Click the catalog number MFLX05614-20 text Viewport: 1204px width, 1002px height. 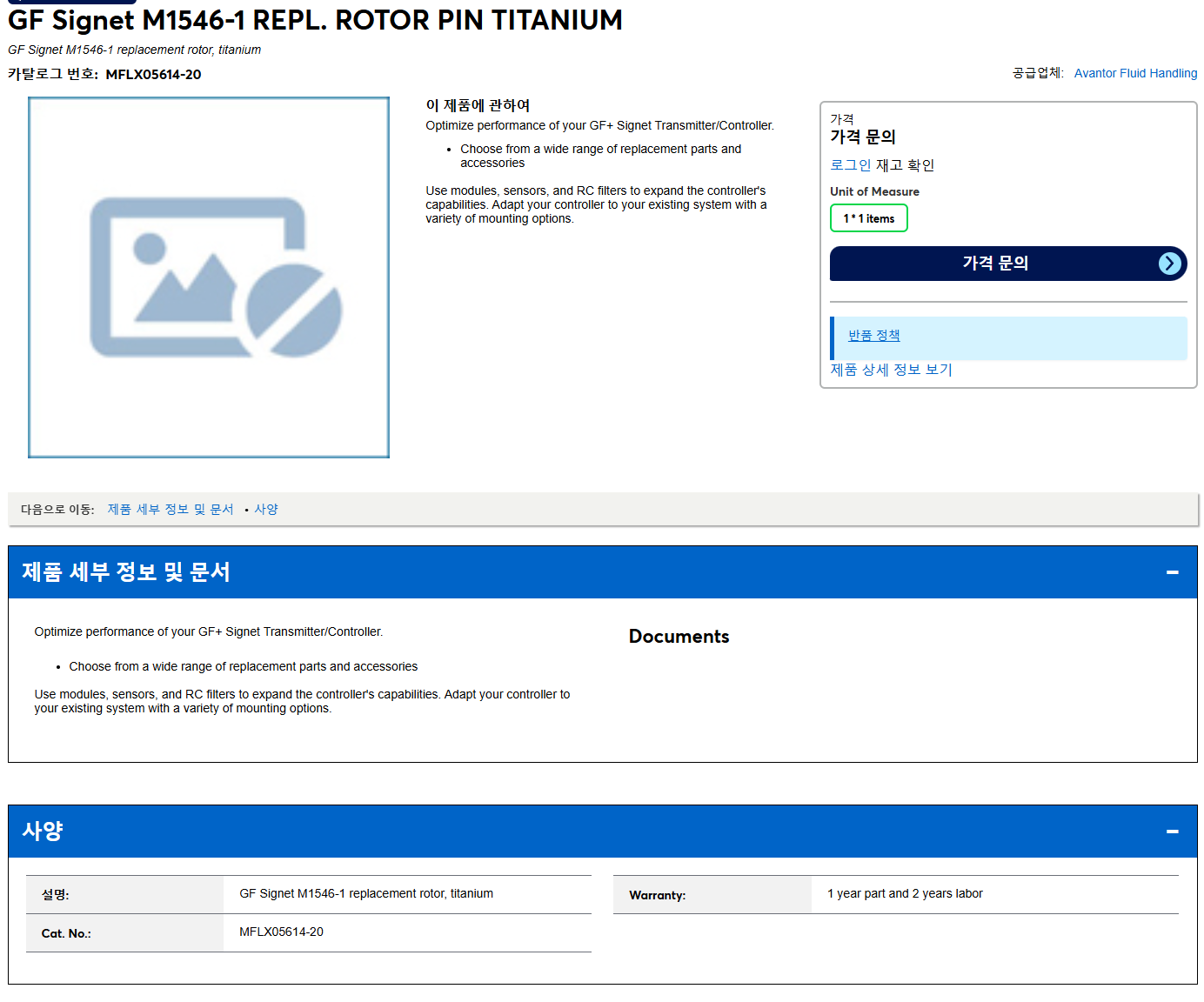(153, 75)
